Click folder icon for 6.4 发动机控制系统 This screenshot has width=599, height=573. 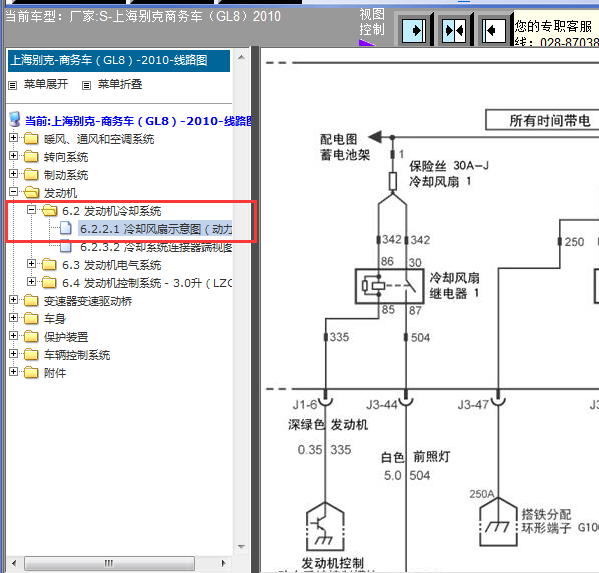(49, 282)
